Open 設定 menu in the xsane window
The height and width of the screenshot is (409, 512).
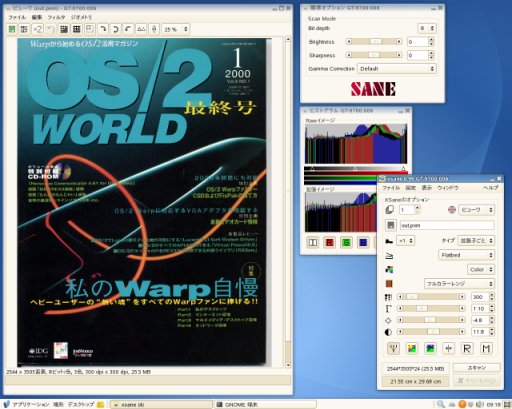point(410,188)
